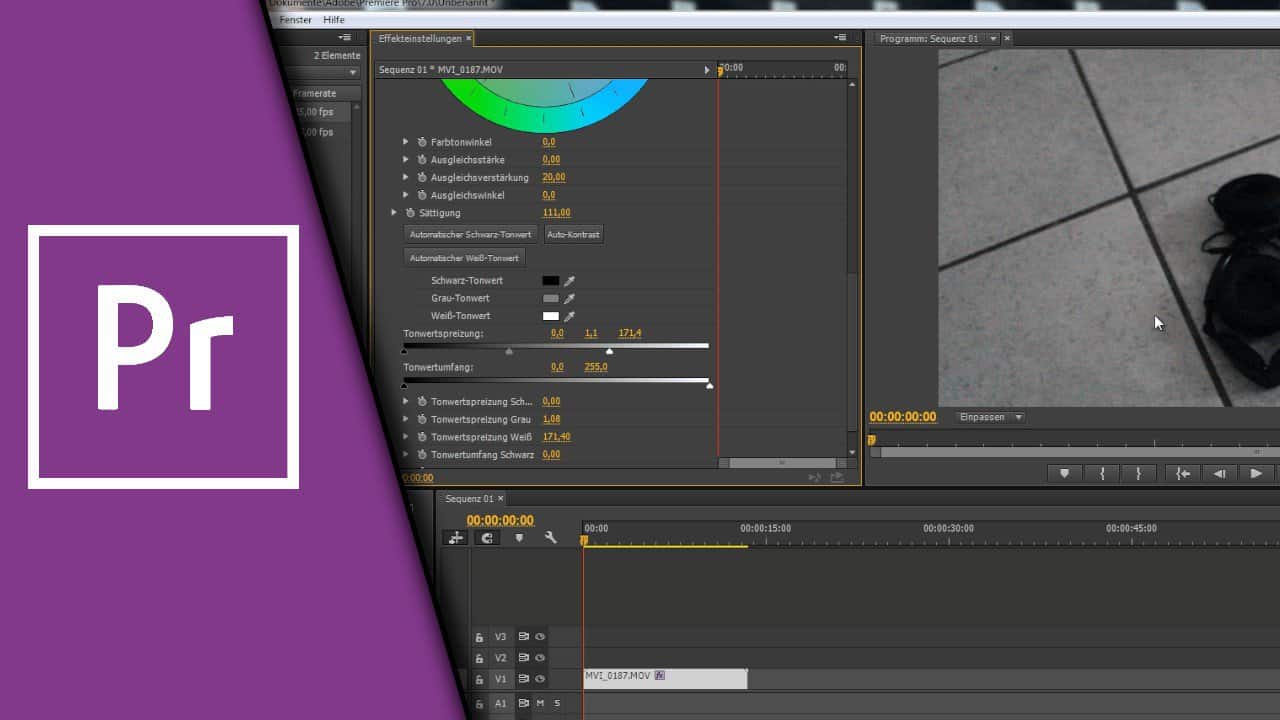Click Automatischer Weiß-Tonwert button
This screenshot has height=720, width=1280.
pyautogui.click(x=464, y=258)
